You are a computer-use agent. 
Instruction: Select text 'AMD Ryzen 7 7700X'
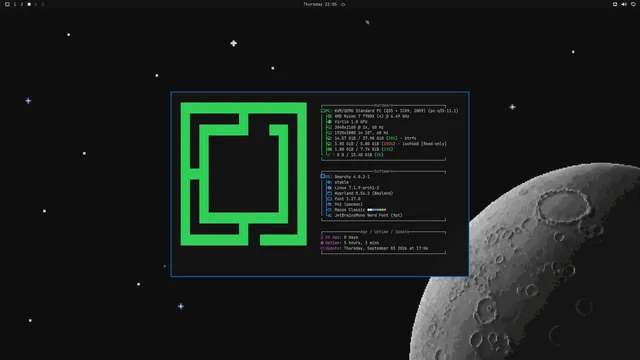[354, 116]
